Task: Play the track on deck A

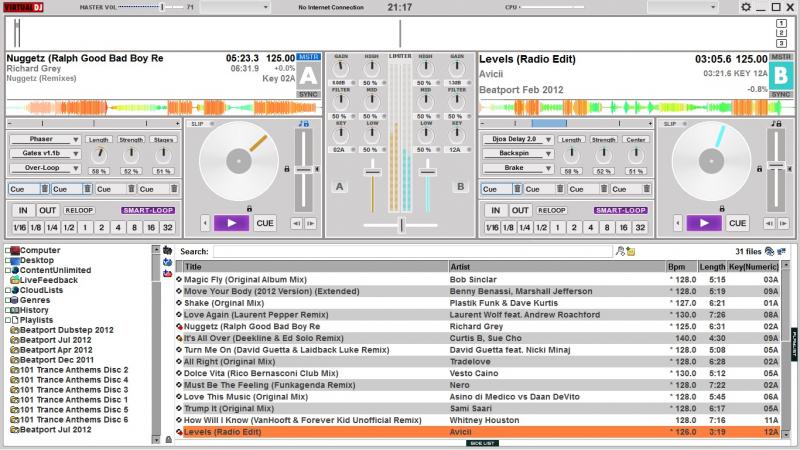Action: pos(231,223)
